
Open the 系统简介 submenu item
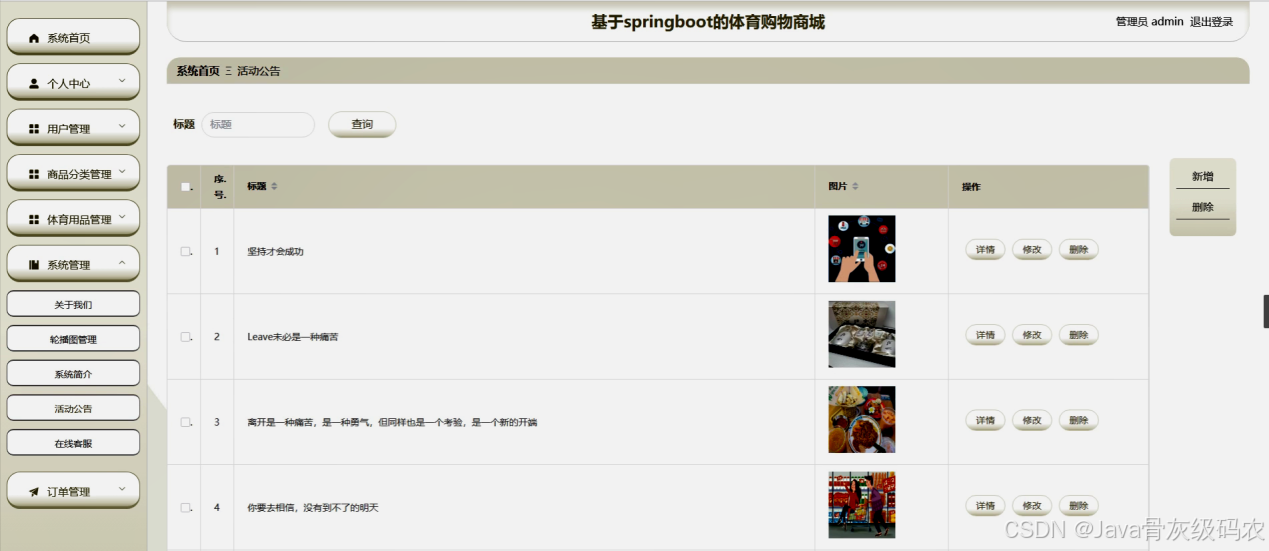click(x=73, y=374)
